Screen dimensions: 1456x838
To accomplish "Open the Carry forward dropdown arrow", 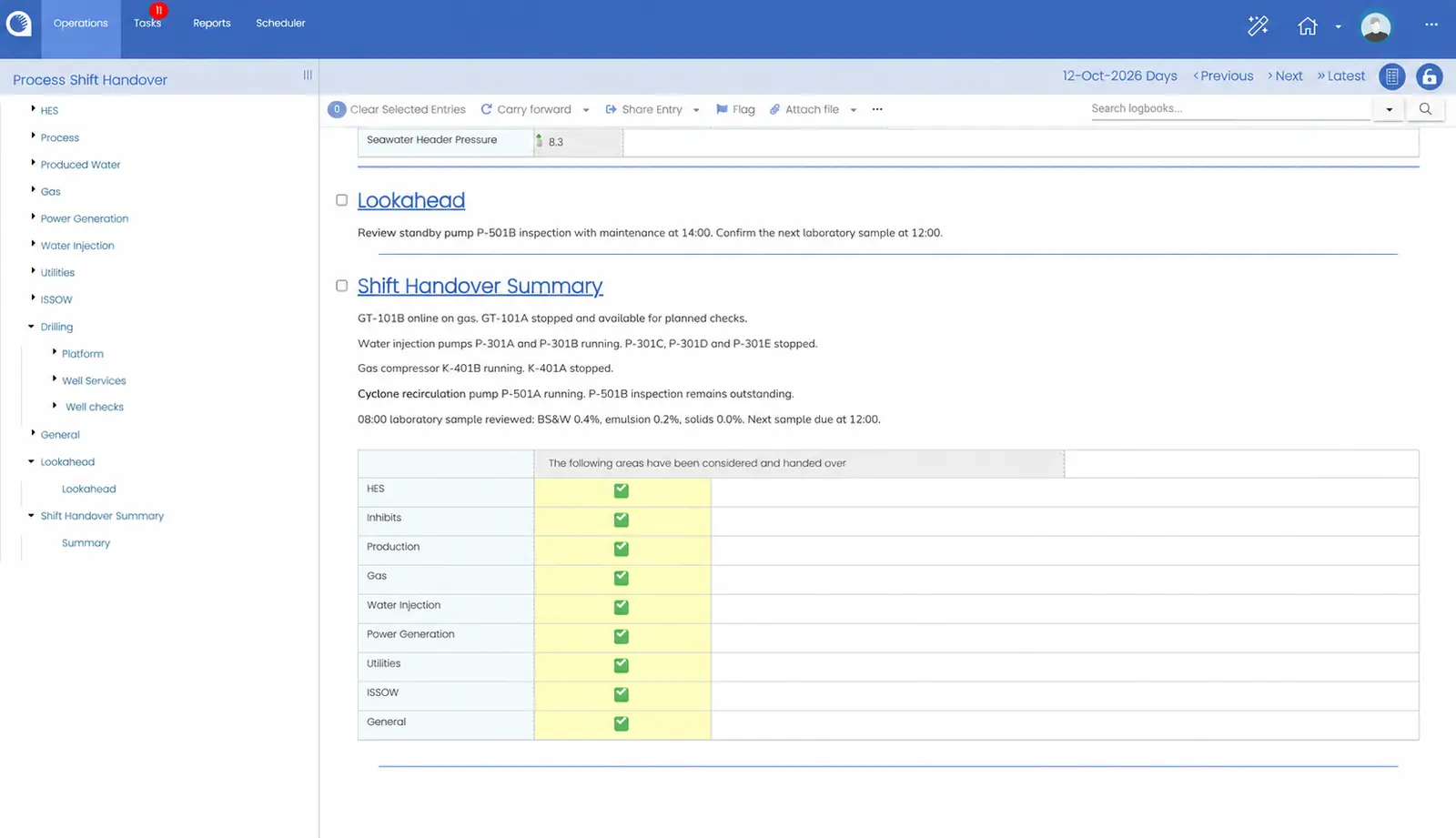I will click(586, 110).
